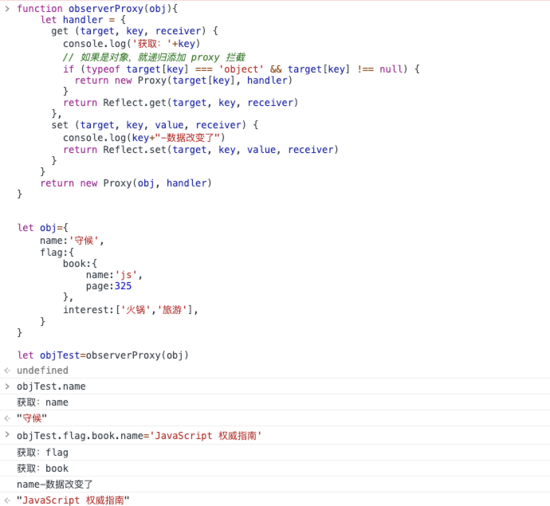Image resolution: width=550 pixels, height=506 pixels.
Task: Click the "守候" string result
Action: click(32, 418)
